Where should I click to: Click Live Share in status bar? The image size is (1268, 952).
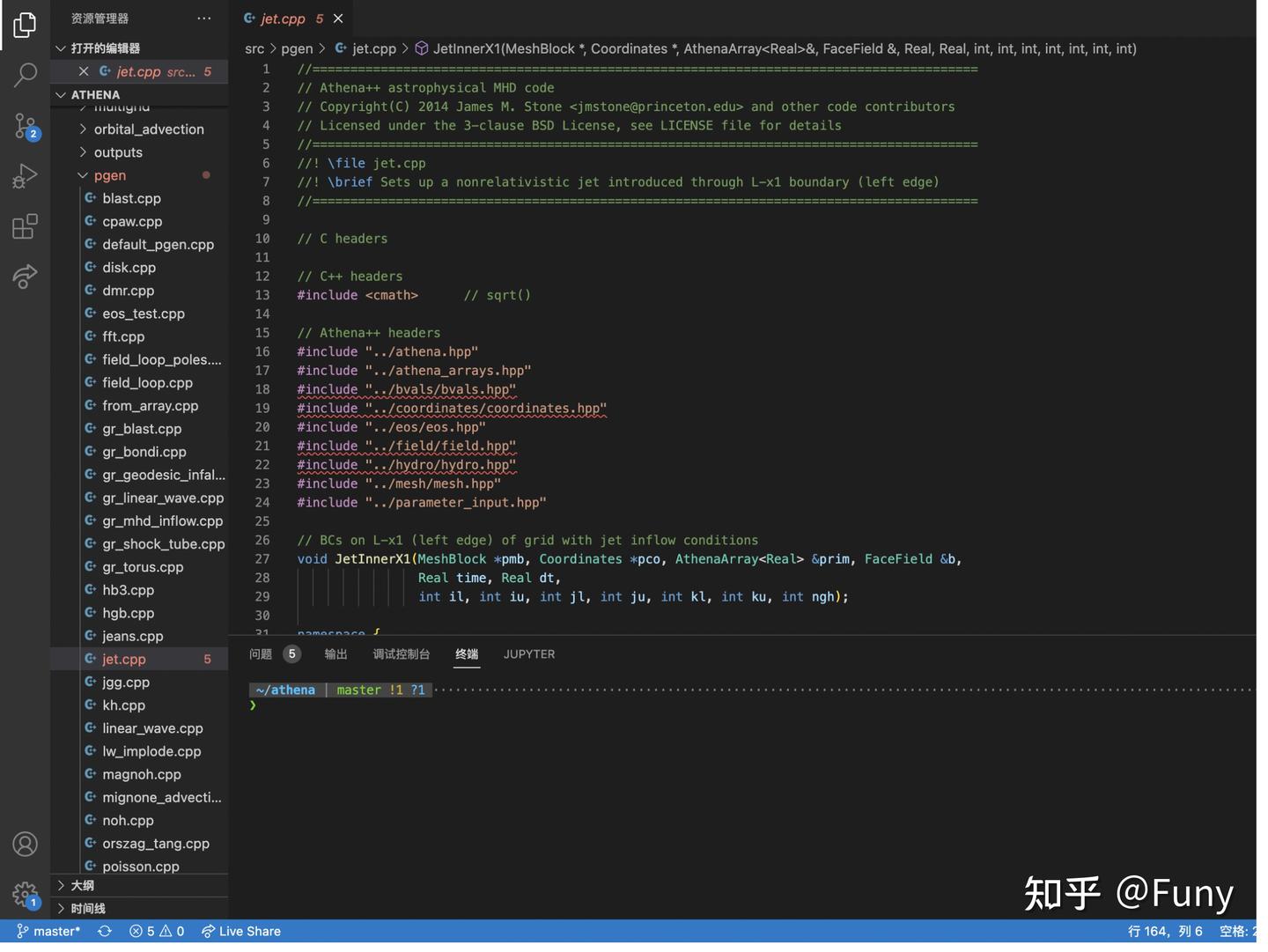(x=241, y=931)
